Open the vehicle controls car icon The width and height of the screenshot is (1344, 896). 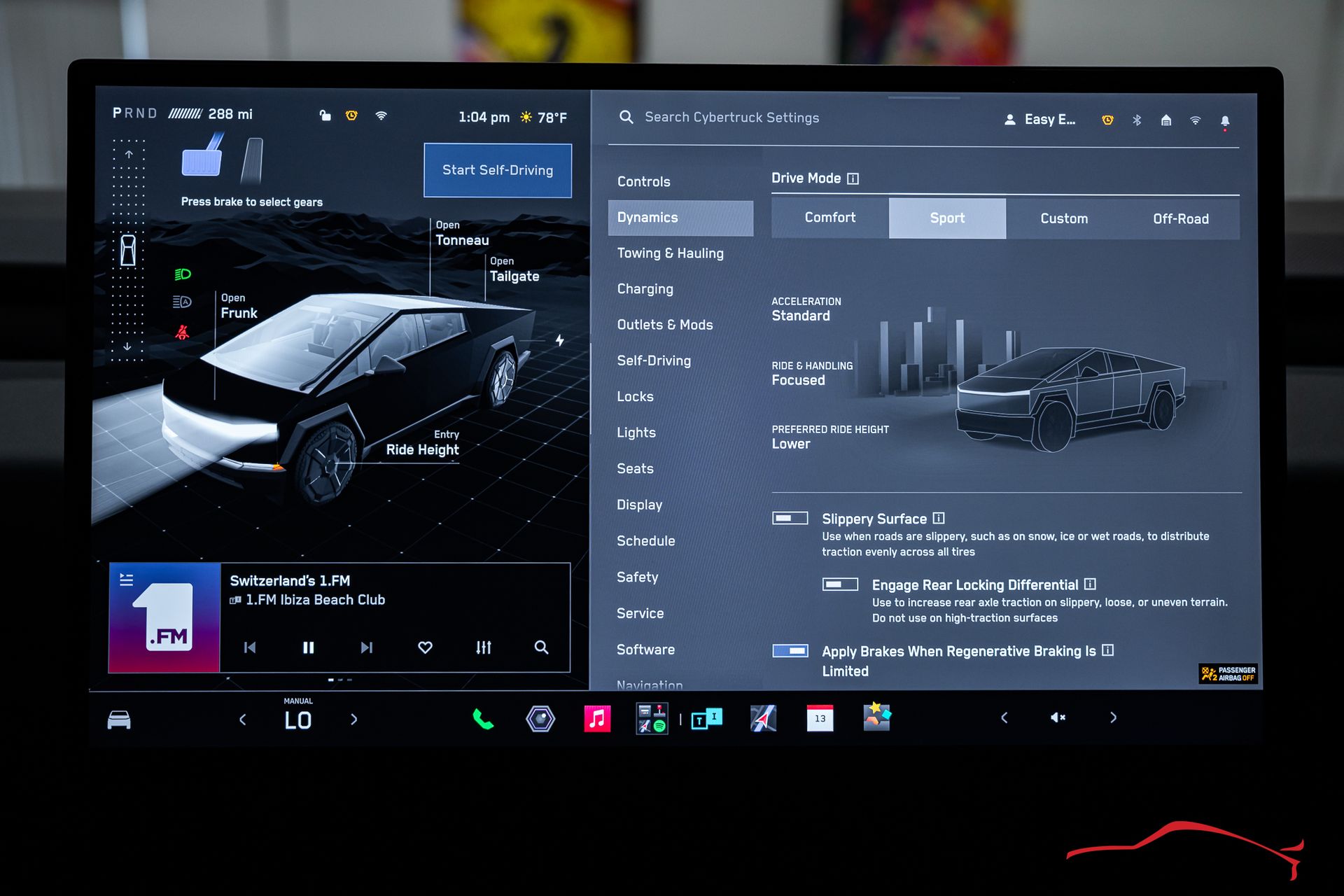click(x=119, y=720)
